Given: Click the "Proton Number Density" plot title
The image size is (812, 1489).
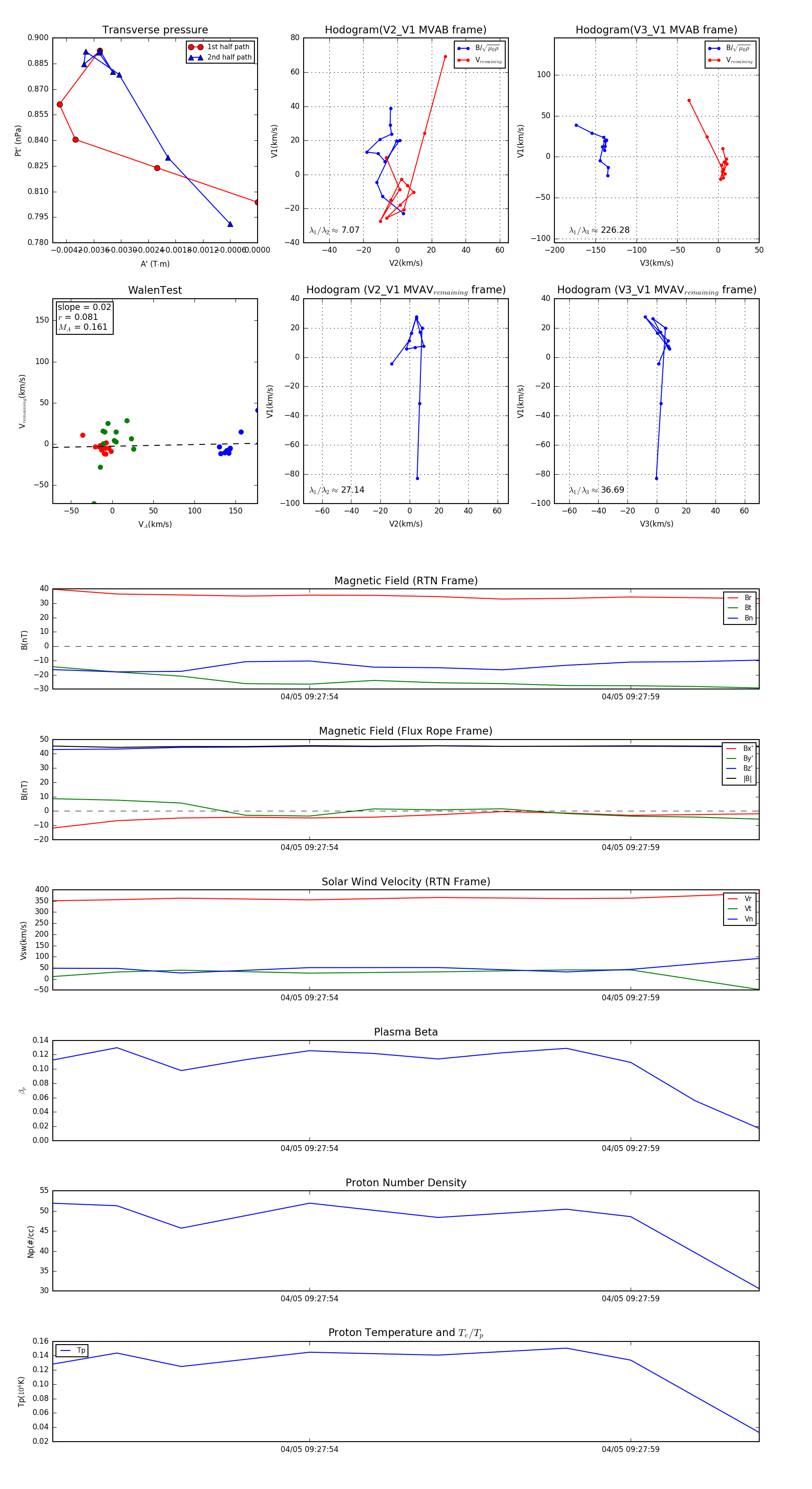Looking at the screenshot, I should 406,1183.
